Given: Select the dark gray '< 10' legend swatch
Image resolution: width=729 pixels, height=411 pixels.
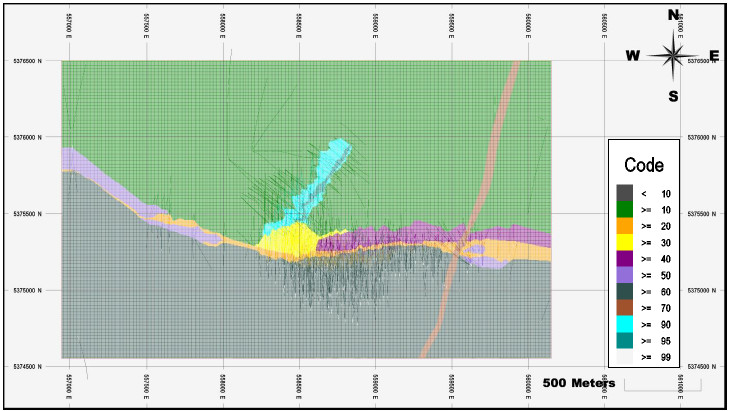Looking at the screenshot, I should (624, 193).
